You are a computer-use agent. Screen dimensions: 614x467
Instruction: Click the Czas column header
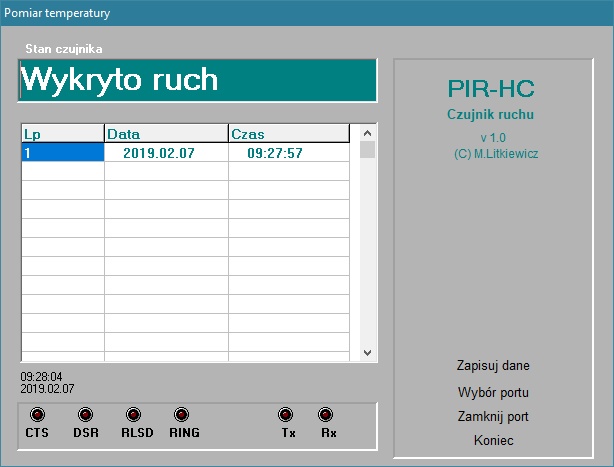coord(289,134)
